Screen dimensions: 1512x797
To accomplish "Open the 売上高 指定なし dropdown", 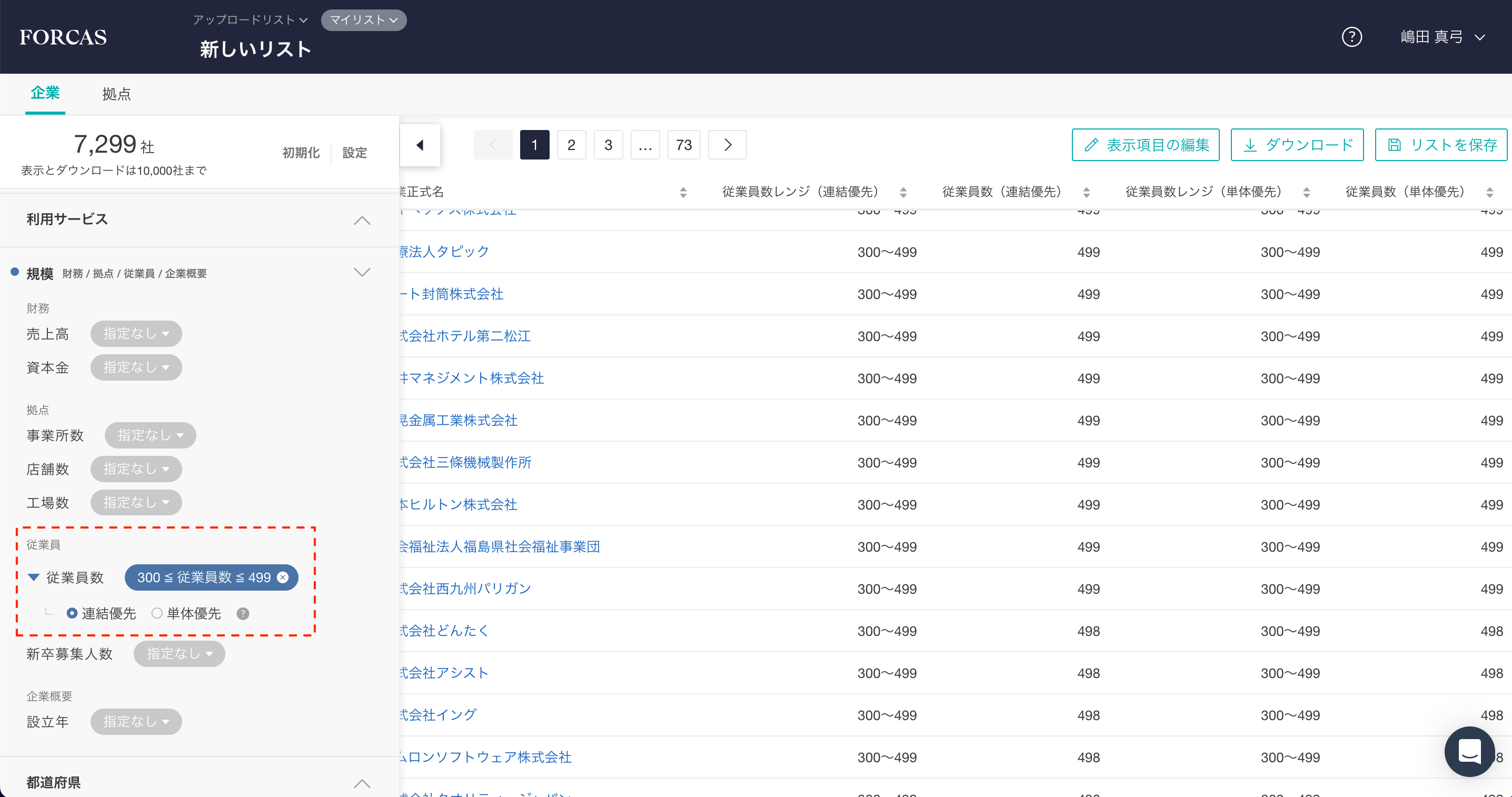I will [136, 334].
